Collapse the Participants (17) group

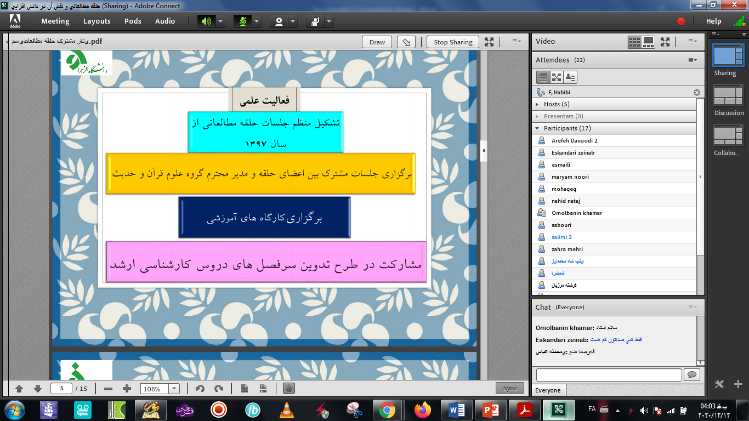click(x=537, y=128)
